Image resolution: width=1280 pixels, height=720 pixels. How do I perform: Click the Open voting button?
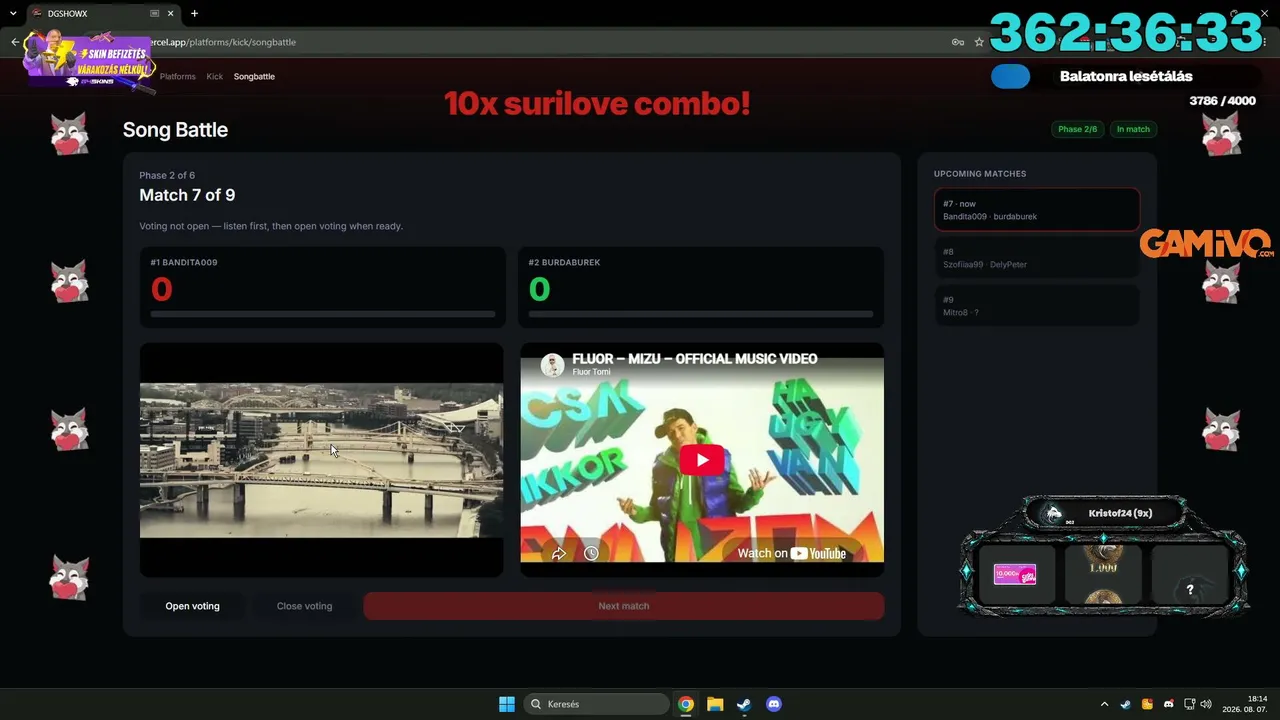pyautogui.click(x=192, y=606)
